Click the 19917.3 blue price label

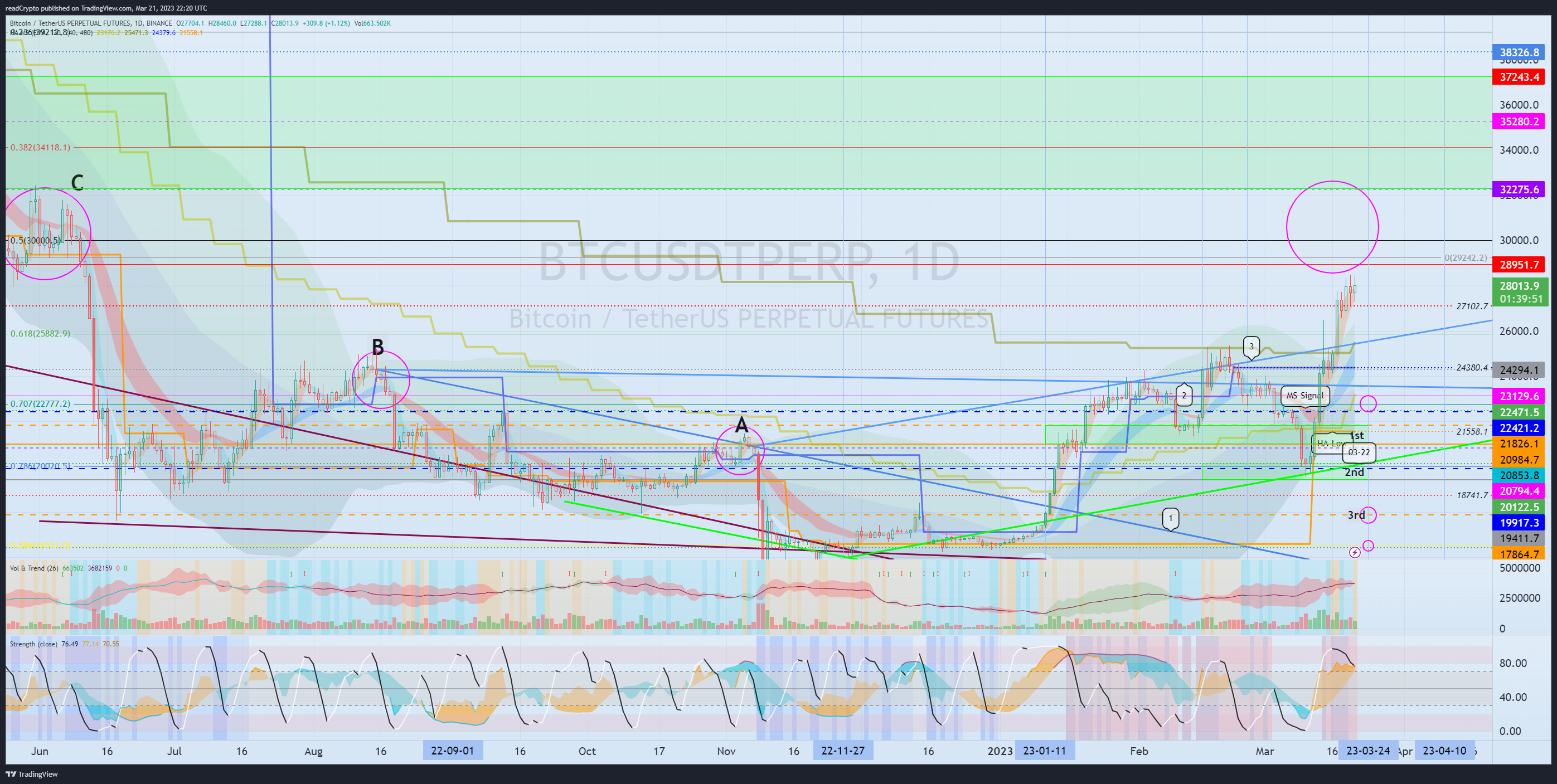pyautogui.click(x=1519, y=523)
